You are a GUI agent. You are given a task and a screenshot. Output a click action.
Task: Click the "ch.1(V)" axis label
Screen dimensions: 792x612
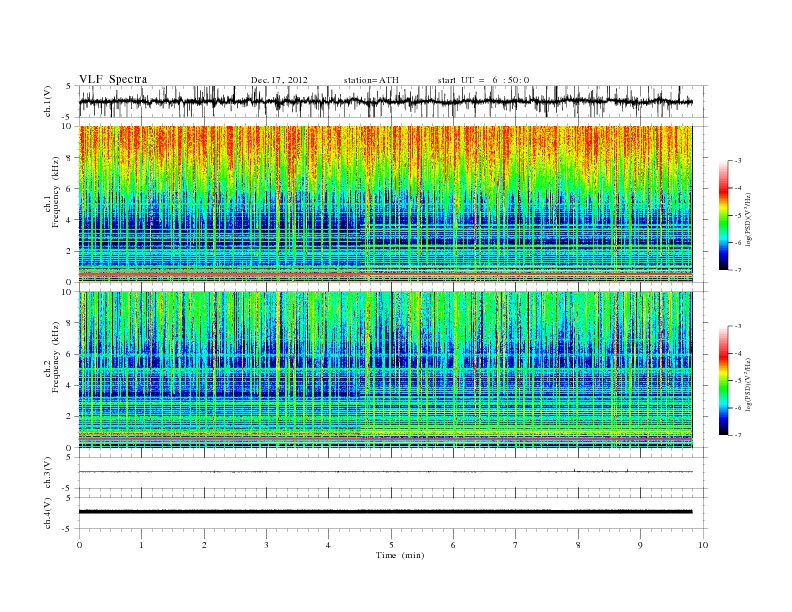[x=48, y=102]
